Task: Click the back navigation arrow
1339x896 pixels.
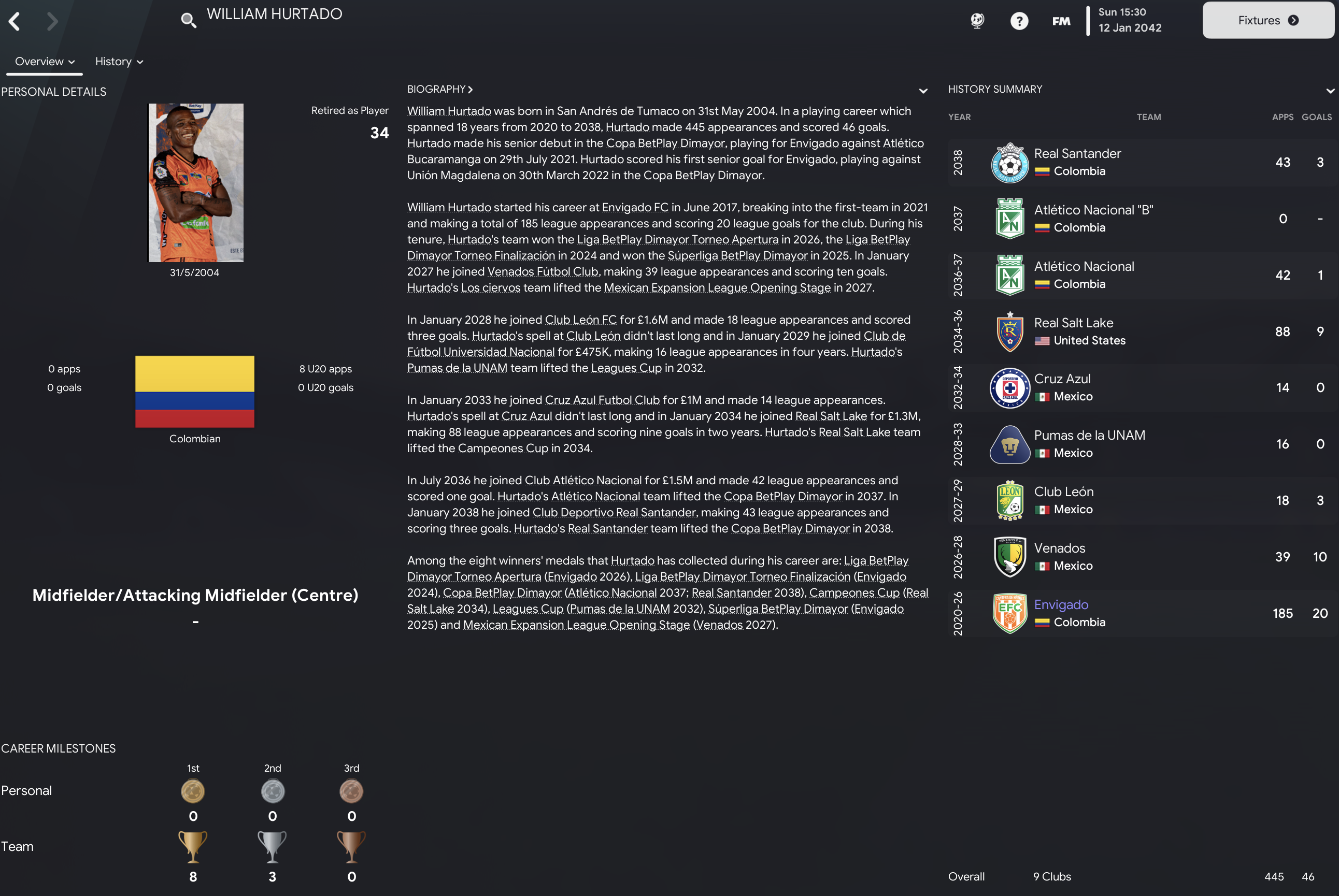Action: [15, 22]
